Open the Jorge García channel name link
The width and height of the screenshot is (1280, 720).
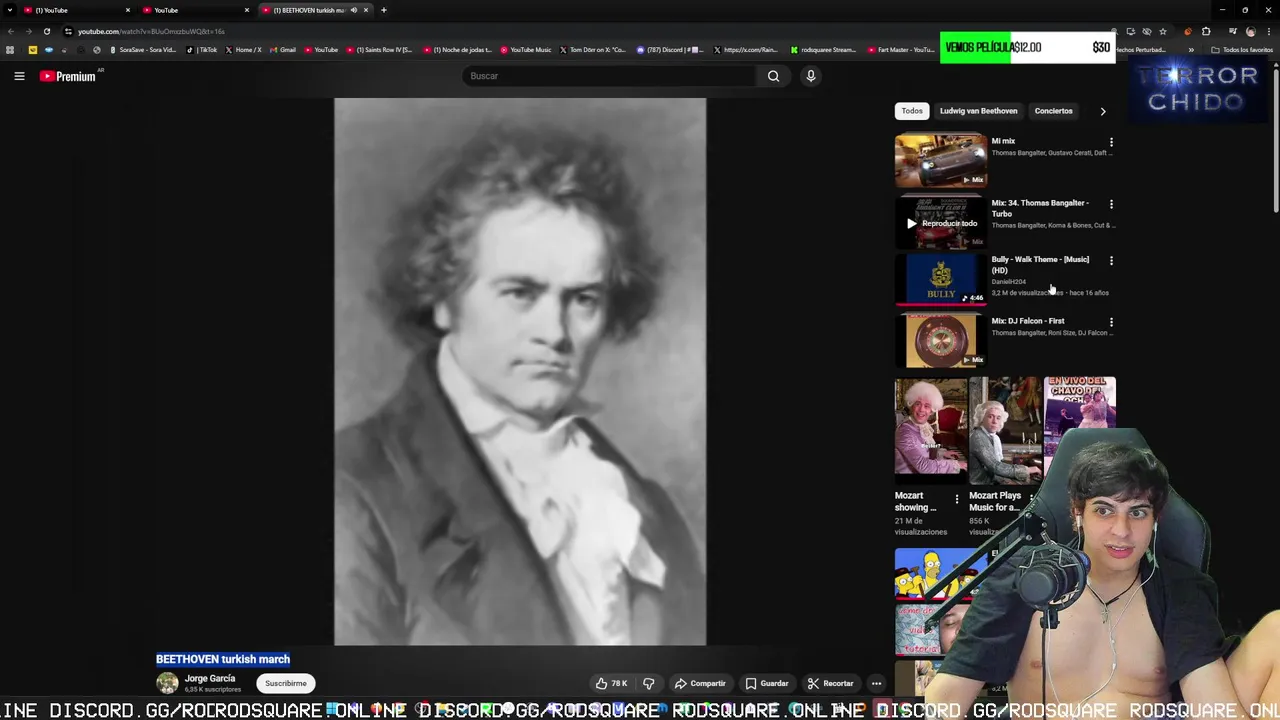pyautogui.click(x=210, y=678)
